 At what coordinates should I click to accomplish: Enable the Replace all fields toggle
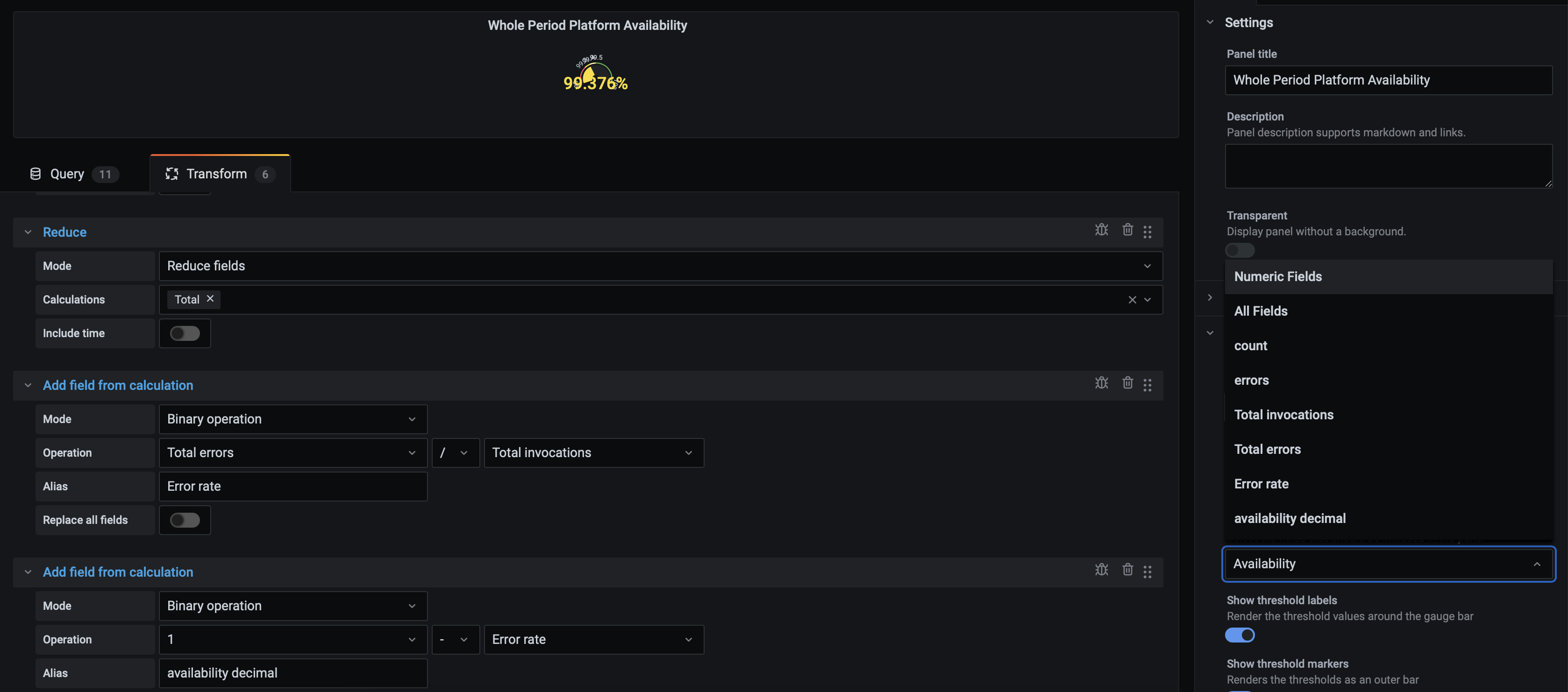[185, 520]
